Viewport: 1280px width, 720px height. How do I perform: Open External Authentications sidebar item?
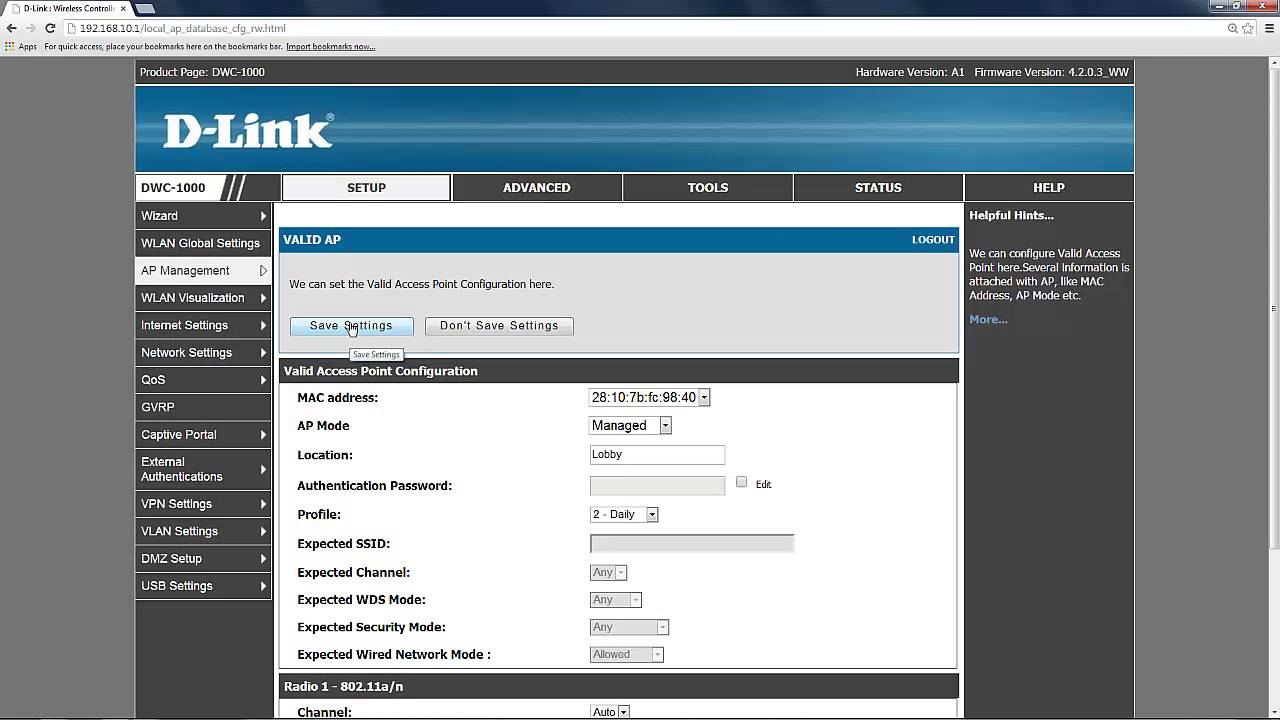click(x=203, y=469)
